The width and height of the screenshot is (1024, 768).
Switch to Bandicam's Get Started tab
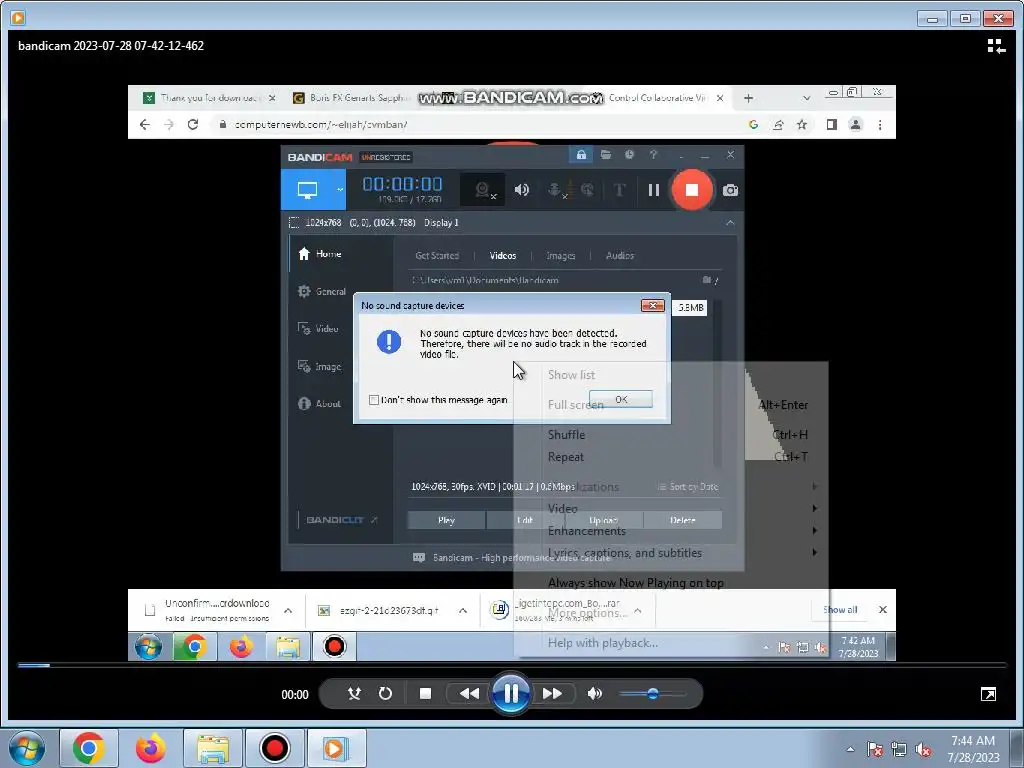click(437, 256)
